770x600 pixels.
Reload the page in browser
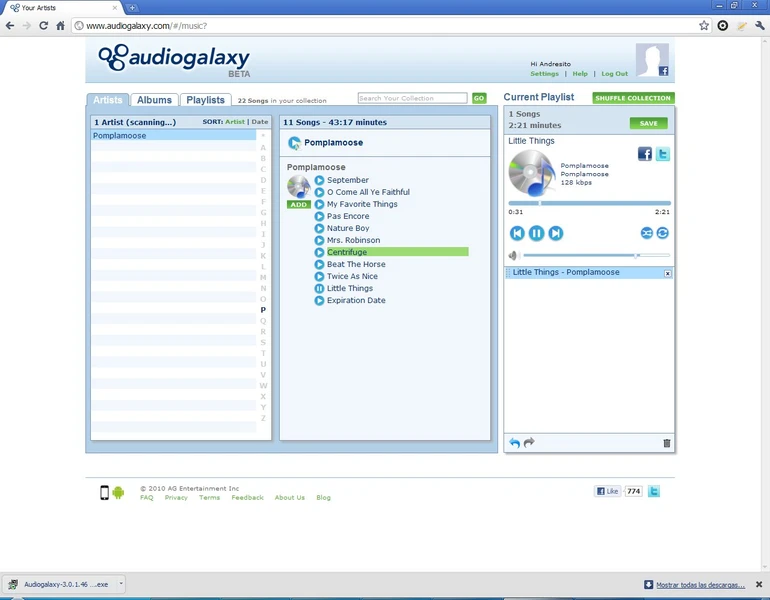tap(43, 26)
